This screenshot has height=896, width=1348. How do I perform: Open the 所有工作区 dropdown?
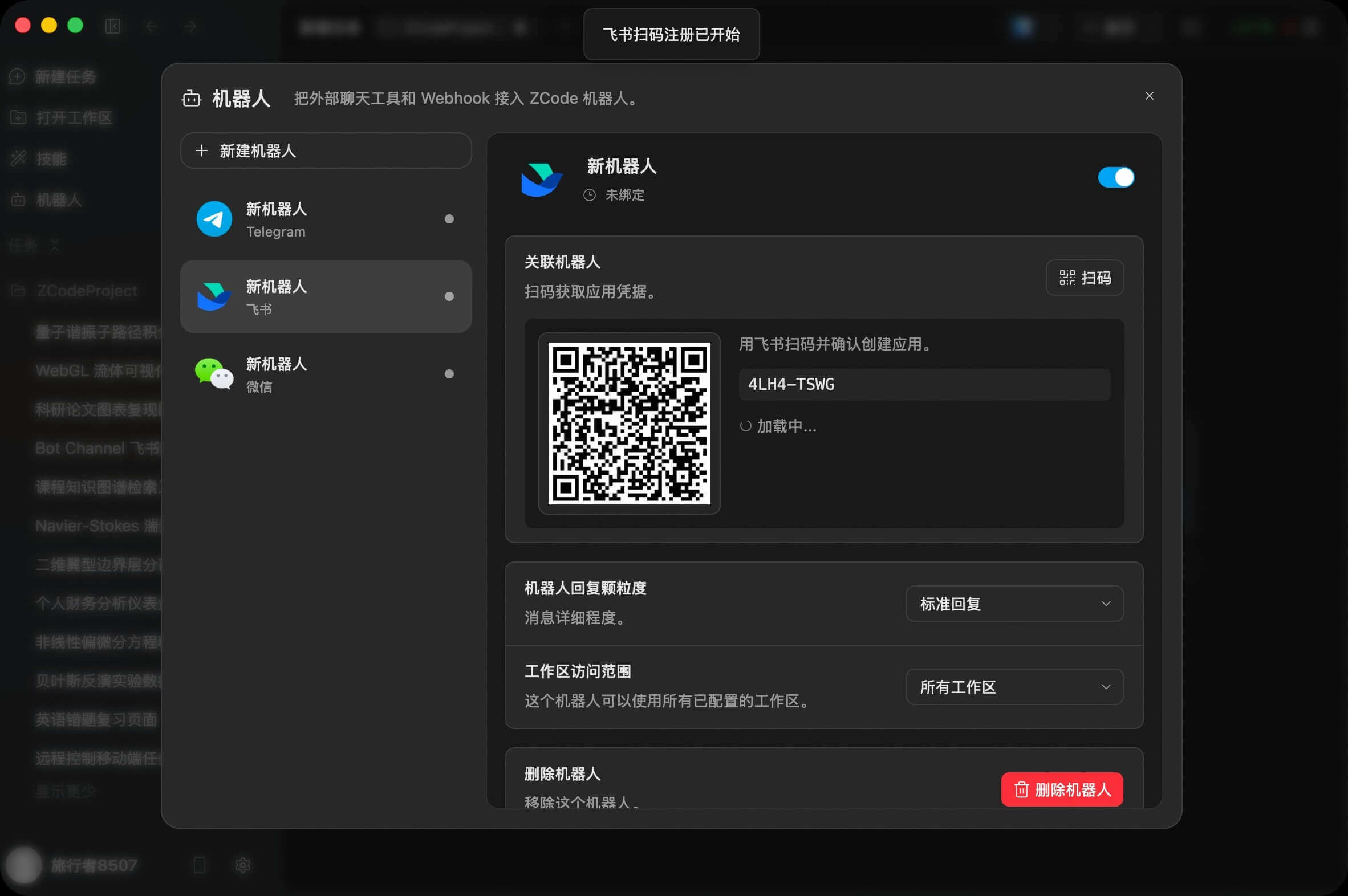coord(1014,687)
